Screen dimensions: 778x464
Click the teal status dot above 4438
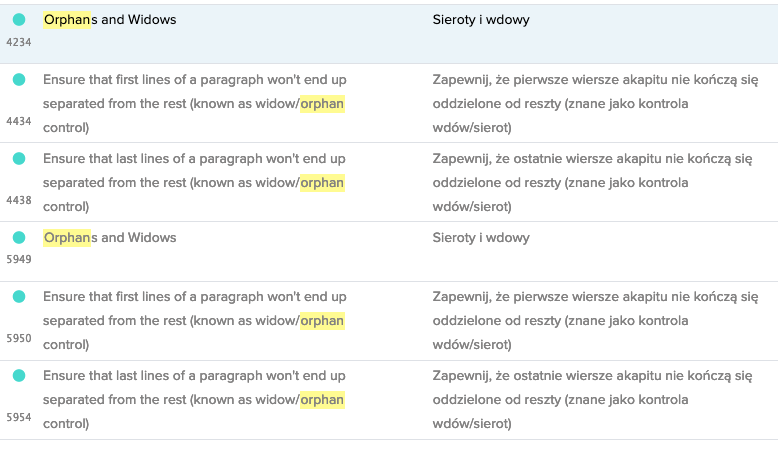pyautogui.click(x=19, y=159)
